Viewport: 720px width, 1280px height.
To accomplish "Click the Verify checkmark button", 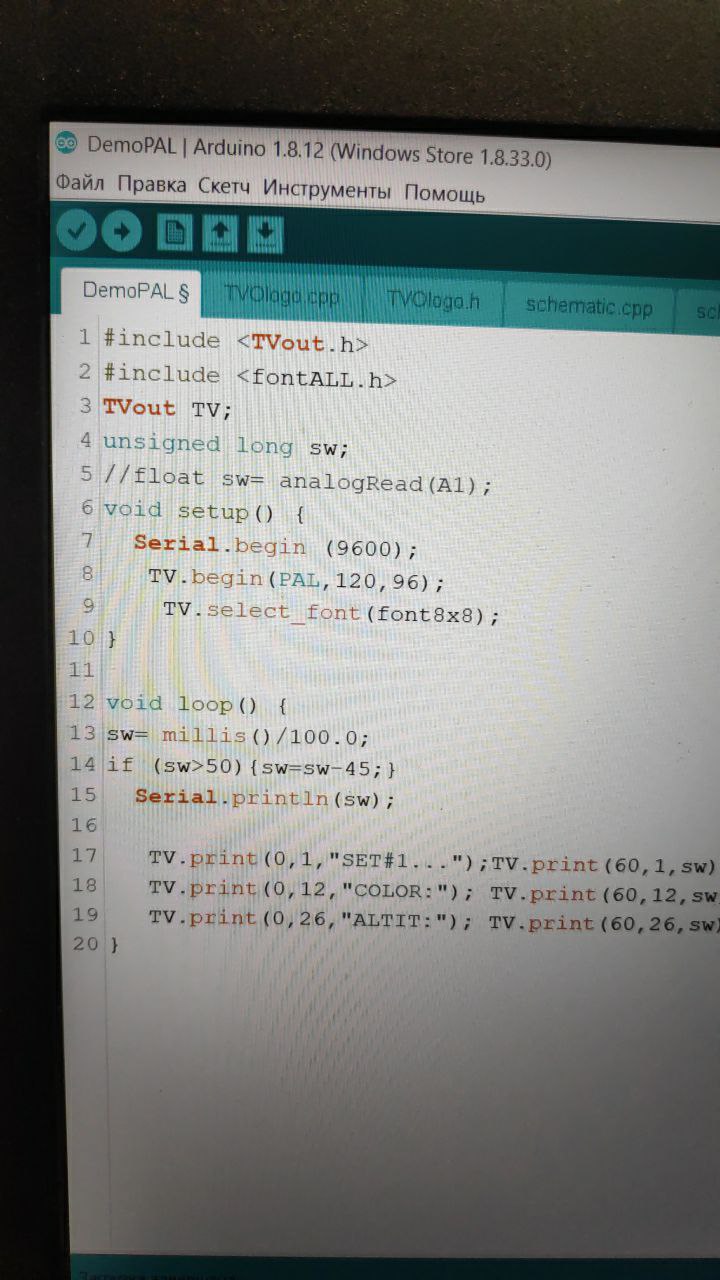I will point(75,232).
